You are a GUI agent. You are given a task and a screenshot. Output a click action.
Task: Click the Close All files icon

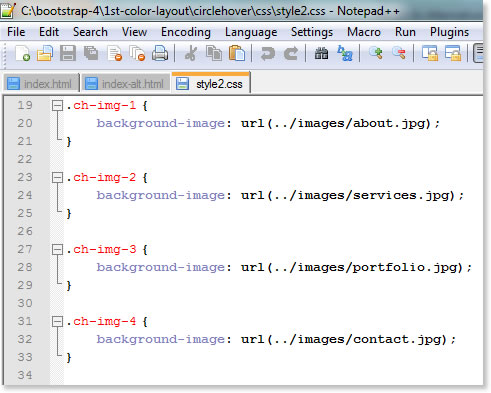[137, 53]
